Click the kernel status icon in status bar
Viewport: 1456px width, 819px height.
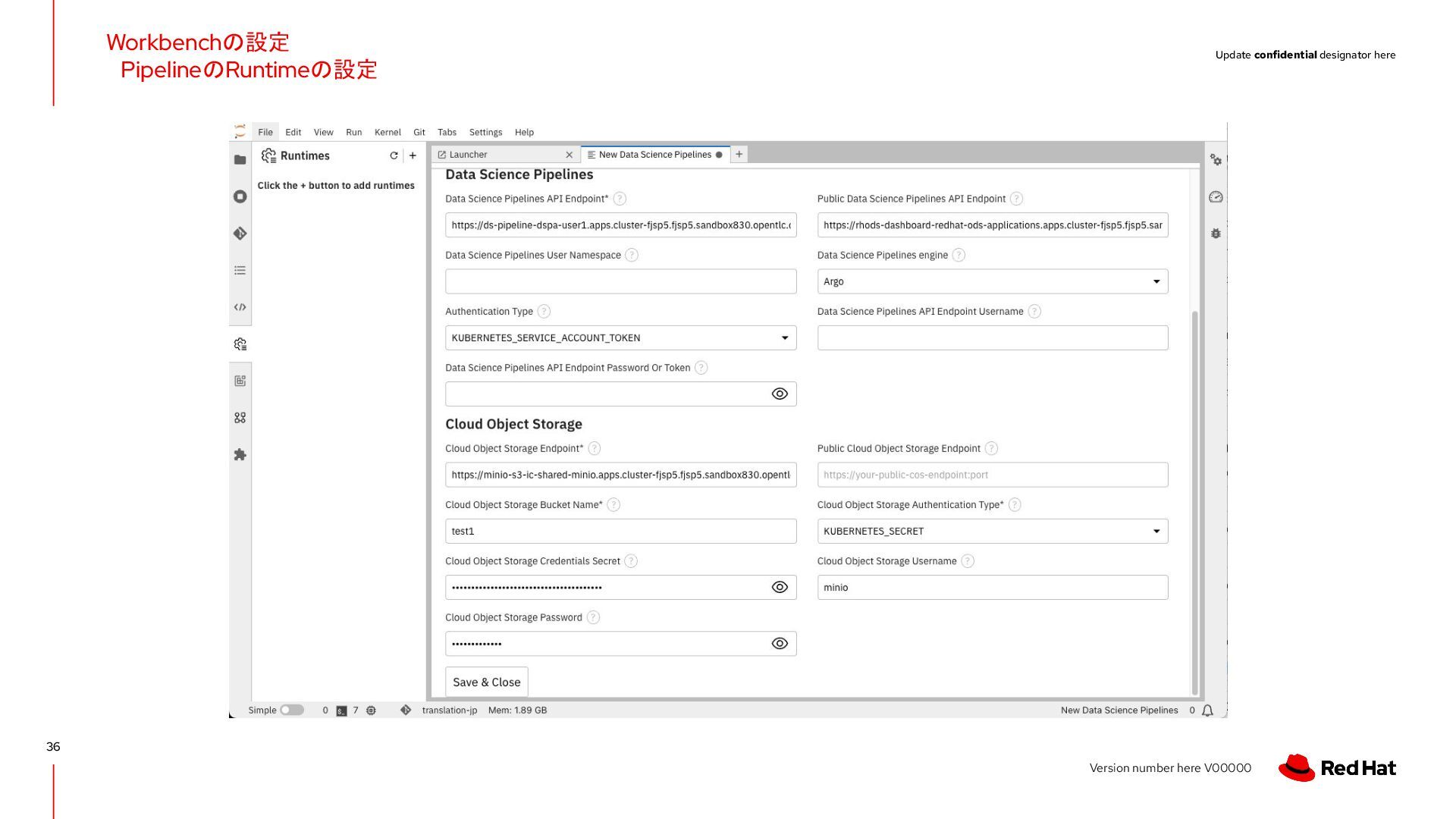click(371, 711)
